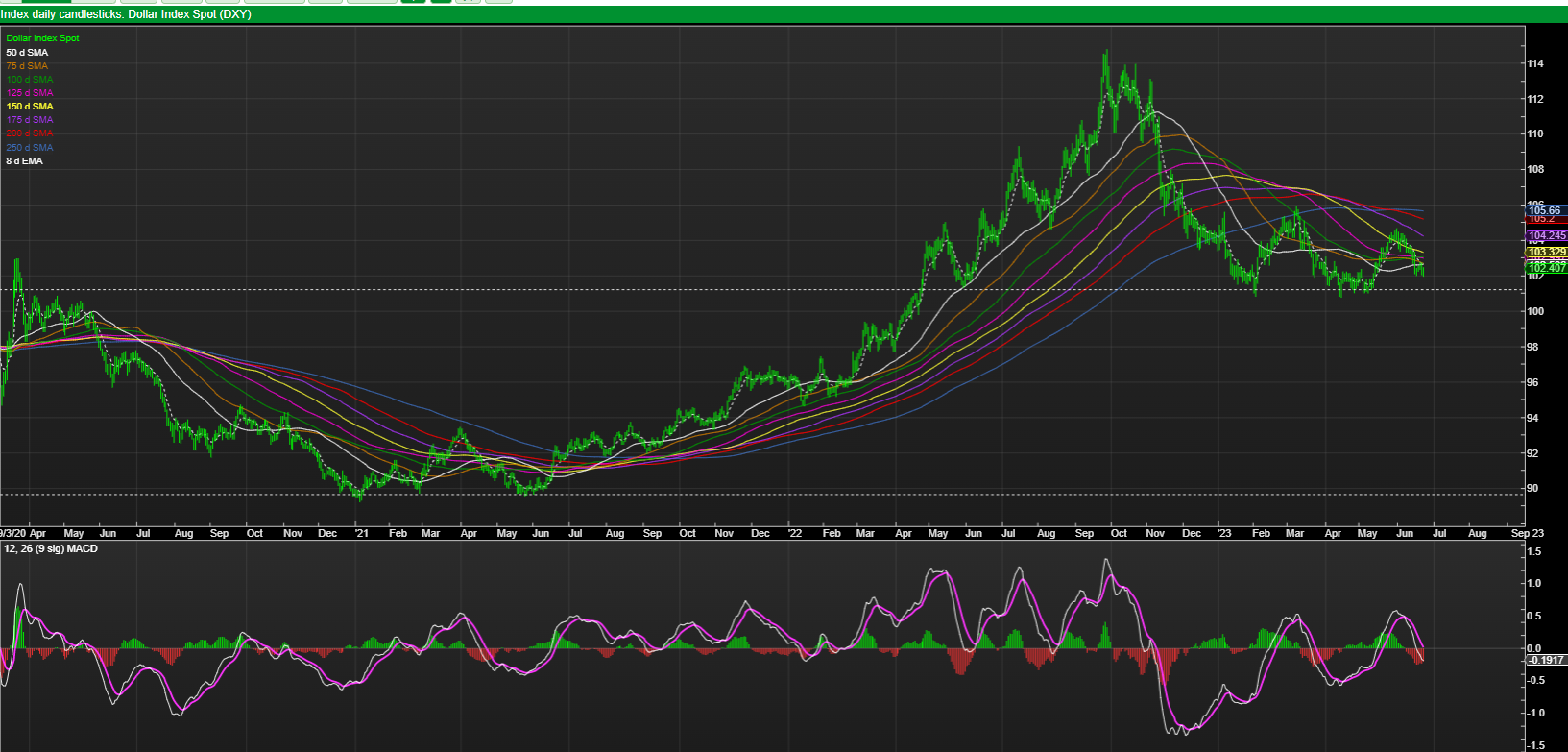
Task: Click the MACD value tag -0.1917
Action: (1547, 660)
